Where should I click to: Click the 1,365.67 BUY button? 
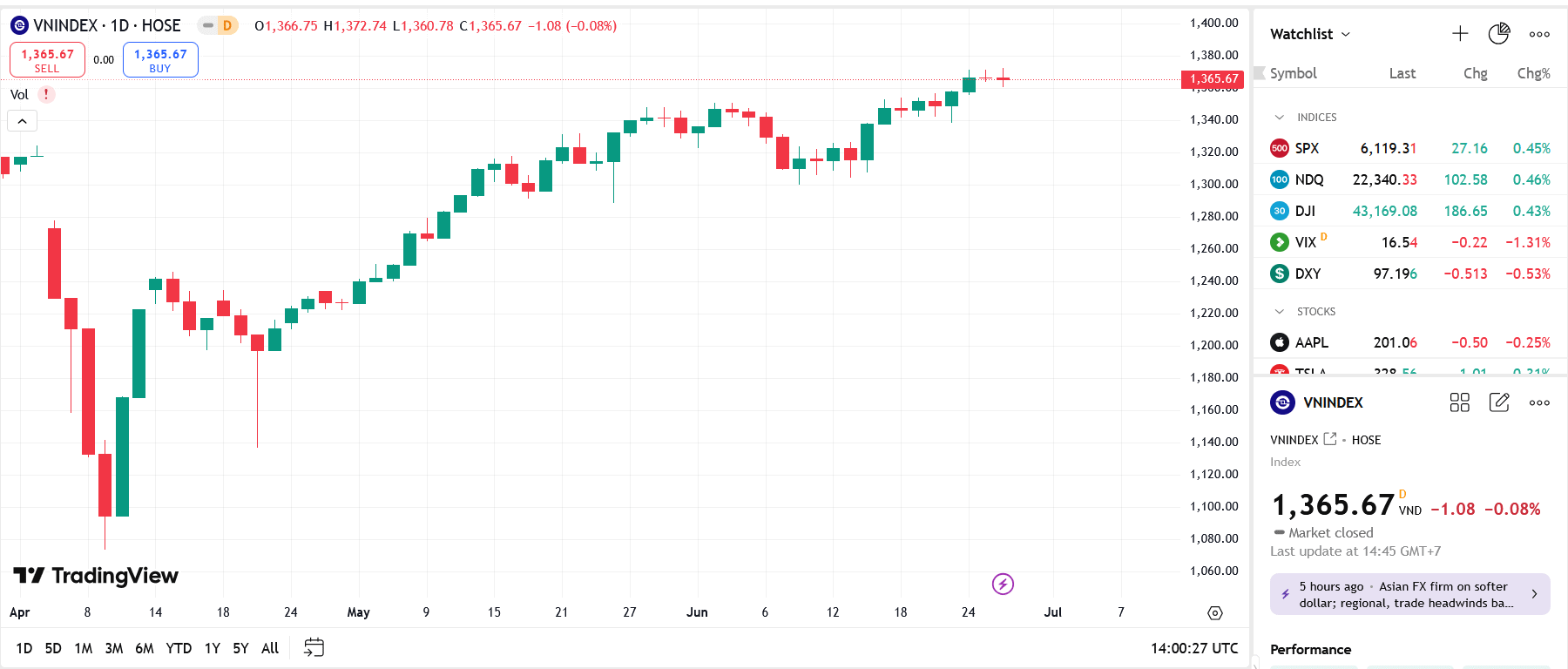coord(160,60)
